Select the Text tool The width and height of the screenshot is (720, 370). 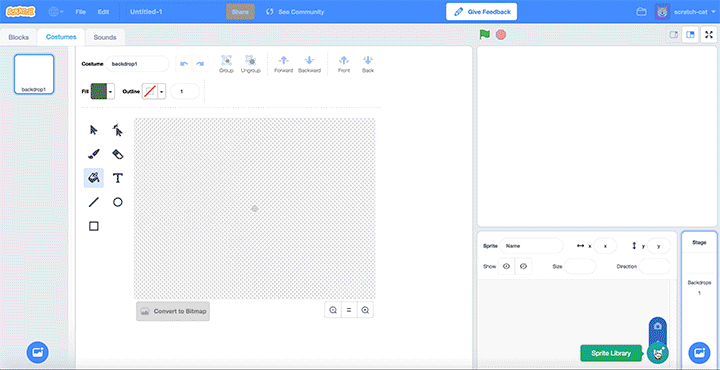118,178
